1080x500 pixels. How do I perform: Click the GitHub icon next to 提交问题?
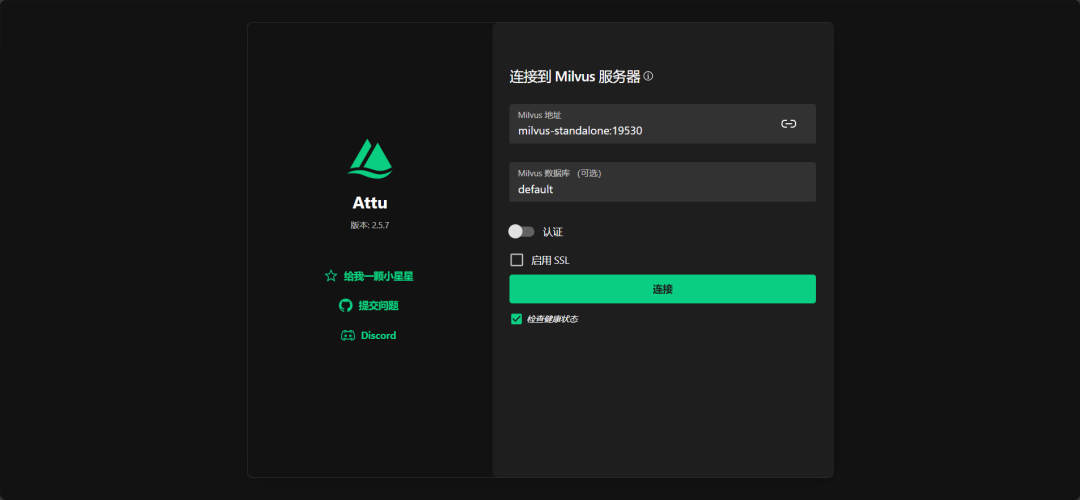tap(346, 305)
